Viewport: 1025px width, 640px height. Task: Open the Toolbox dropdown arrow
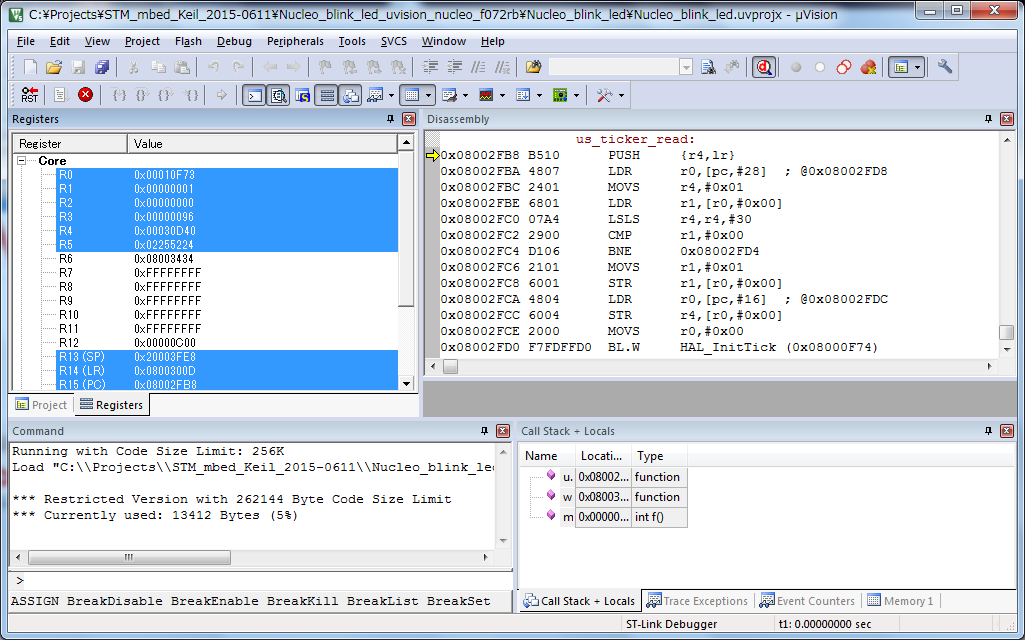pyautogui.click(x=621, y=95)
